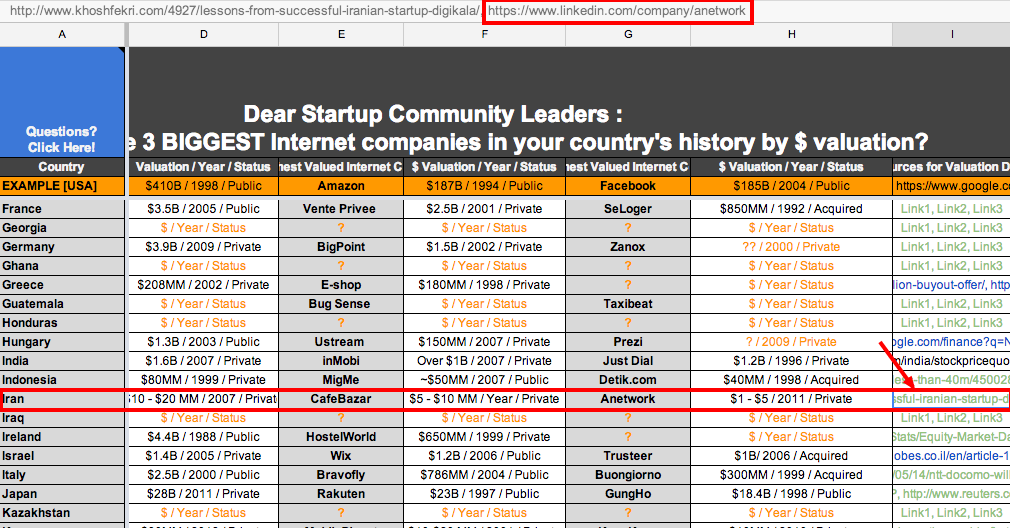1010x528 pixels.
Task: Click the 'EXAMPLE [USA]' cell
Action: click(x=62, y=185)
